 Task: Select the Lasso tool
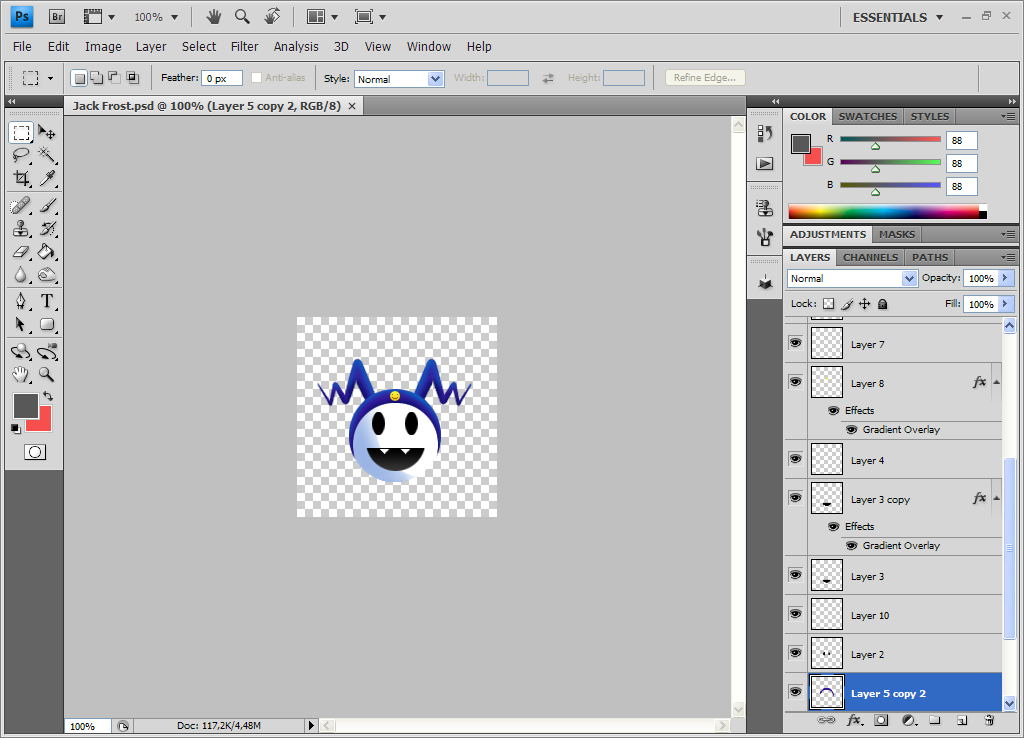click(21, 155)
